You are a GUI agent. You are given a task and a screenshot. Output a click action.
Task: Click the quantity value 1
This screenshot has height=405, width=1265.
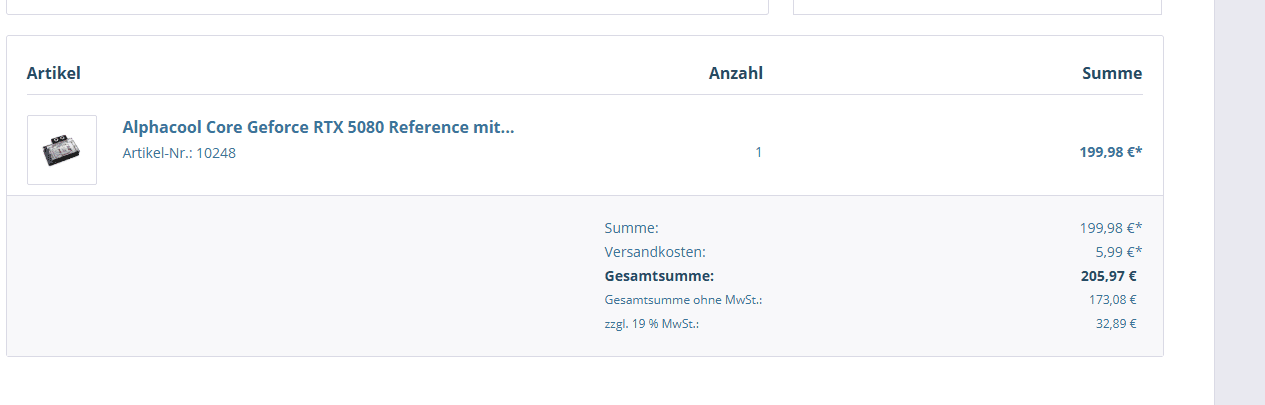[x=758, y=152]
